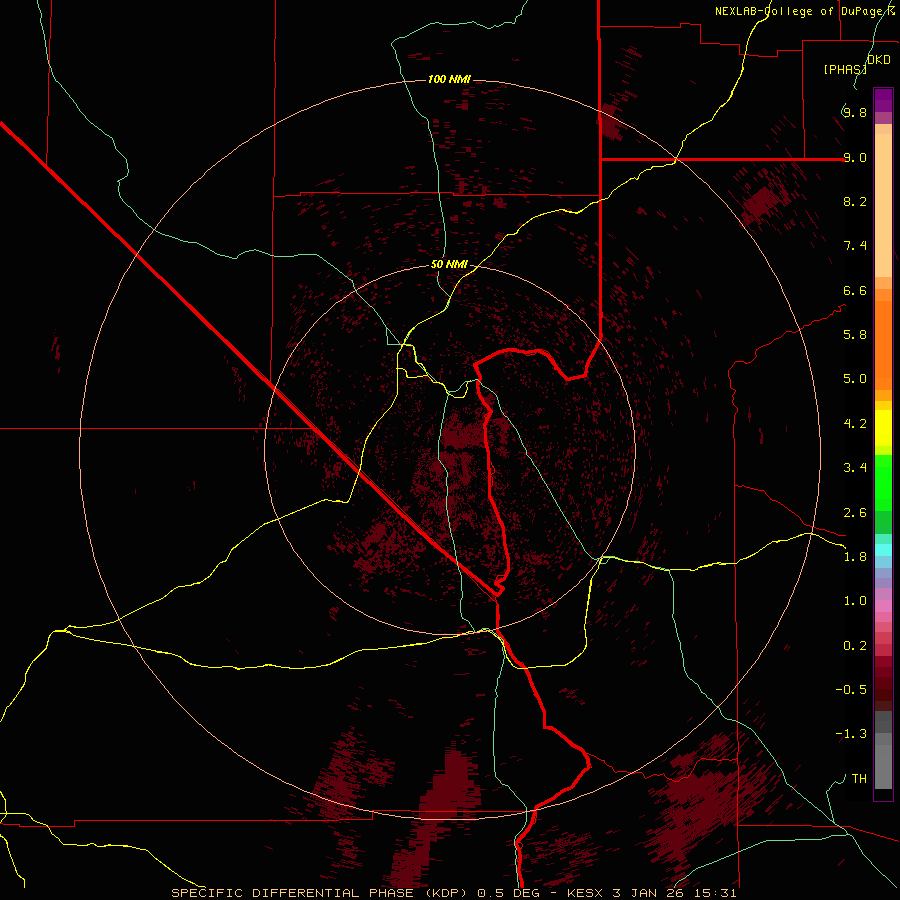Viewport: 900px width, 900px height.
Task: Select the [PHAS] label above the color scale
Action: click(x=845, y=69)
